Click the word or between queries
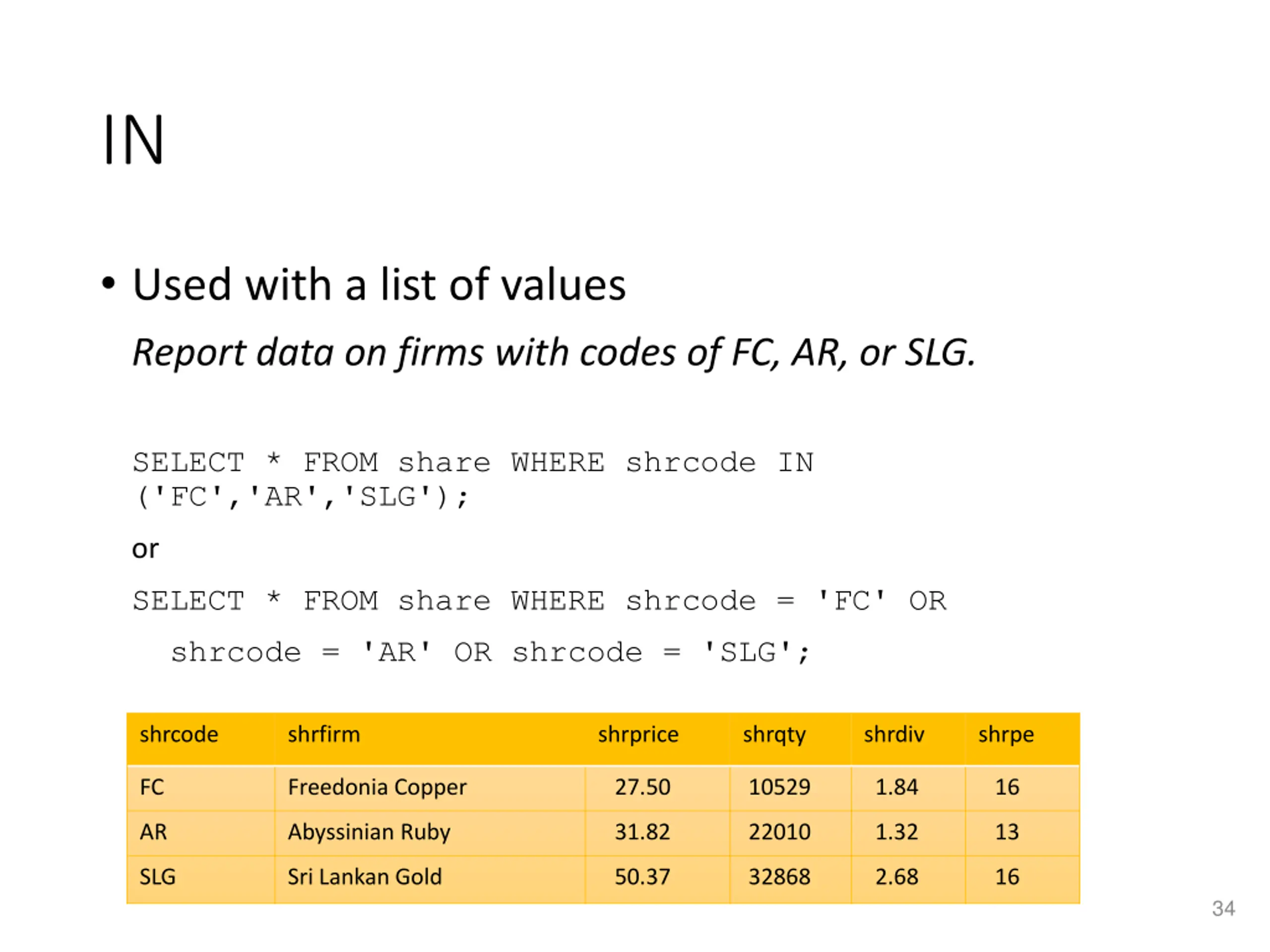This screenshot has height=952, width=1270. coord(145,550)
